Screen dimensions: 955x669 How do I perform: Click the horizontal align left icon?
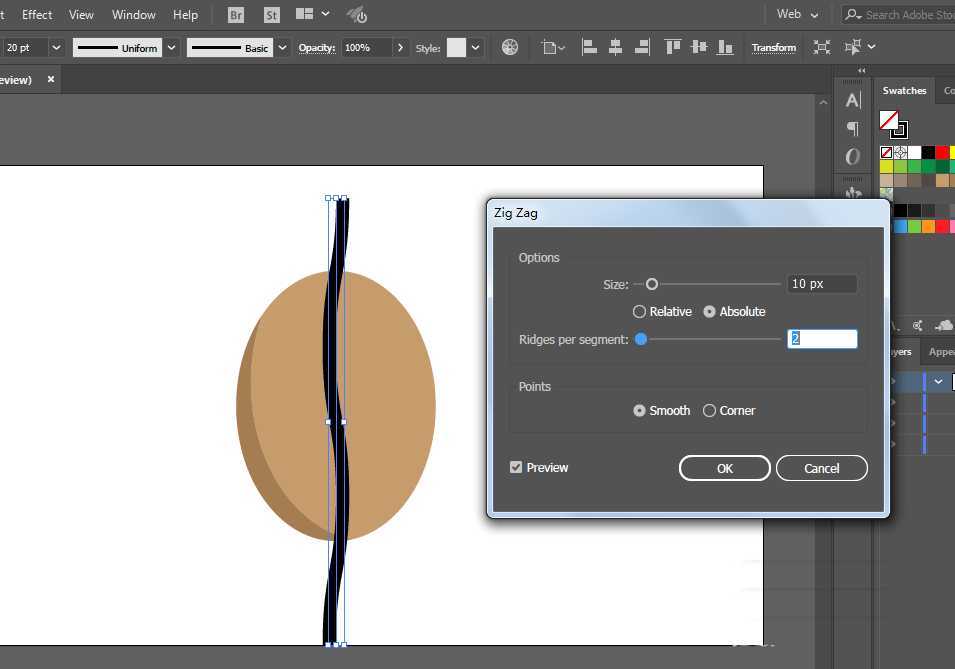click(589, 47)
